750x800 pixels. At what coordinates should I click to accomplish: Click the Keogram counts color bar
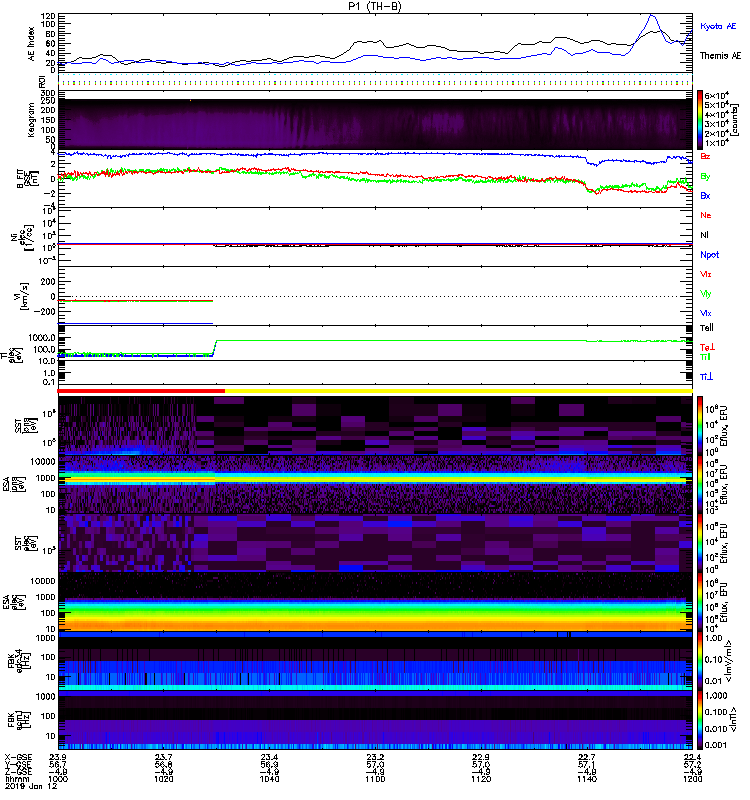coord(701,118)
